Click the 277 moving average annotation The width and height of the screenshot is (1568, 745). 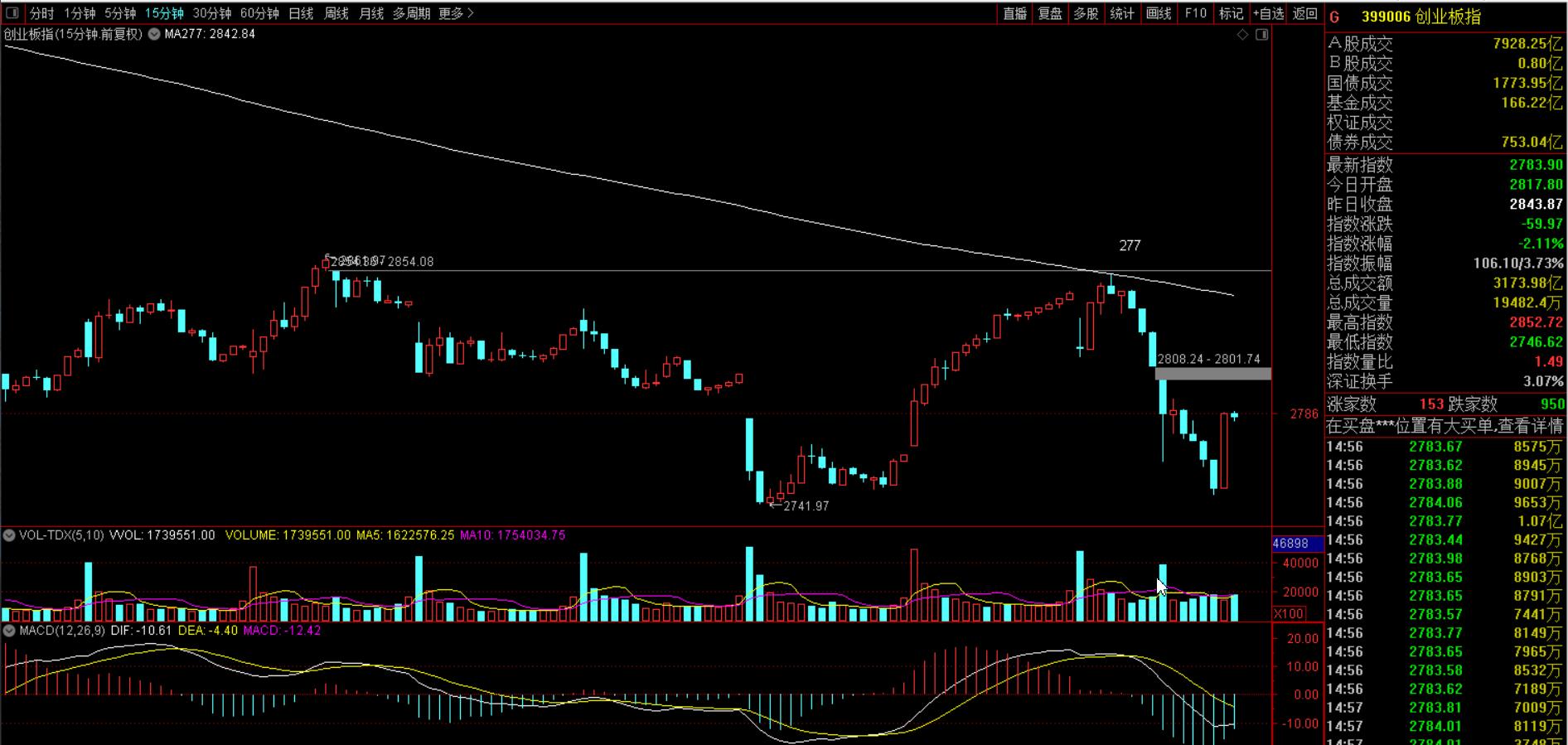point(1130,245)
